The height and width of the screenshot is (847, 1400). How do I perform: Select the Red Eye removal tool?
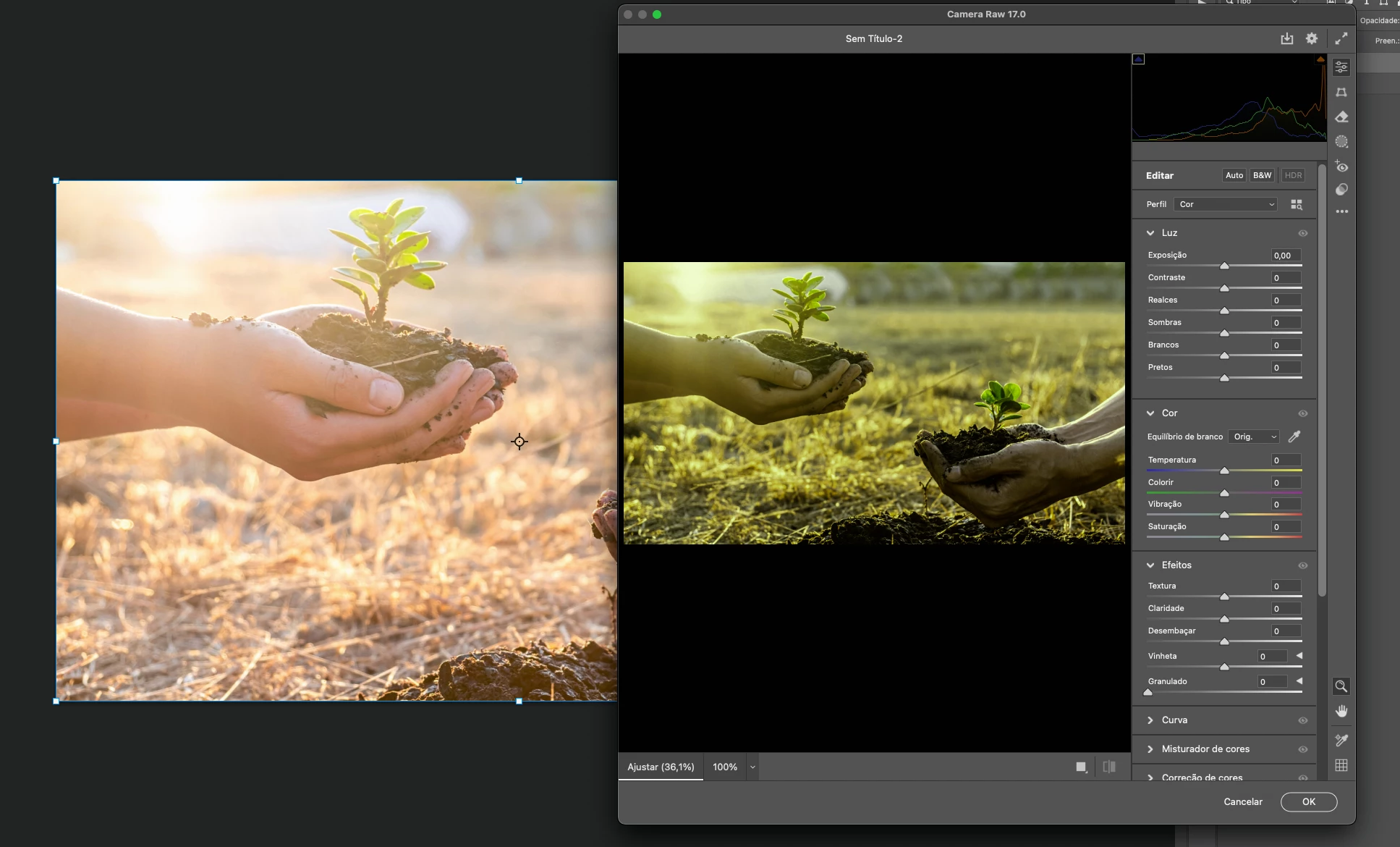(1341, 166)
